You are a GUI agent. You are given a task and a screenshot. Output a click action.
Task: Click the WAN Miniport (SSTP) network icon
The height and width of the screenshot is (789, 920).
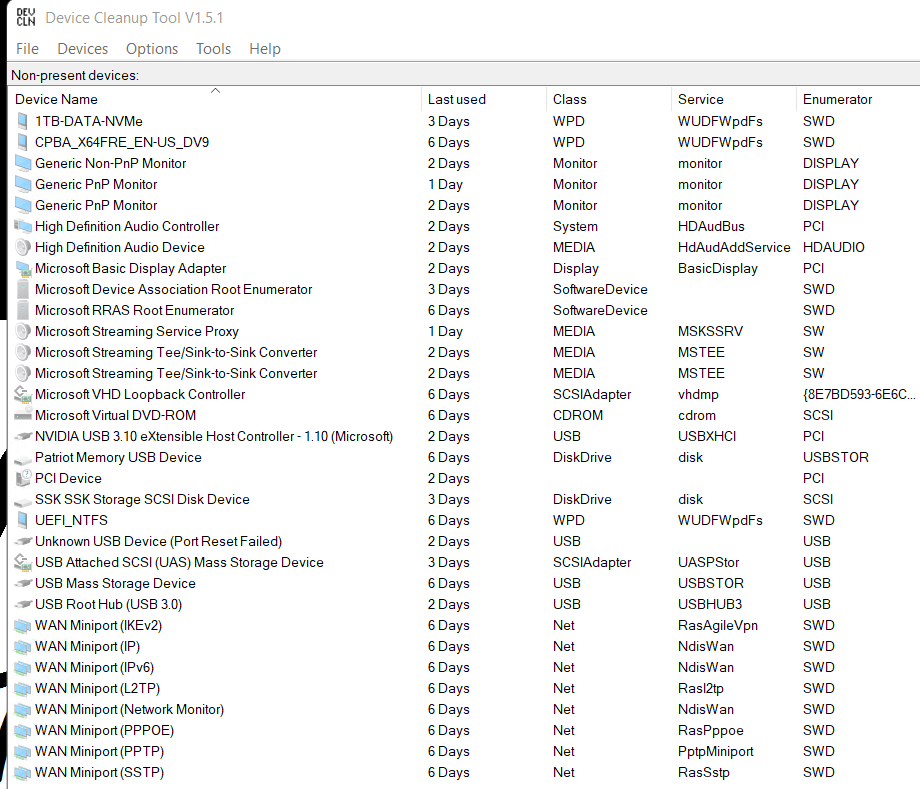23,772
